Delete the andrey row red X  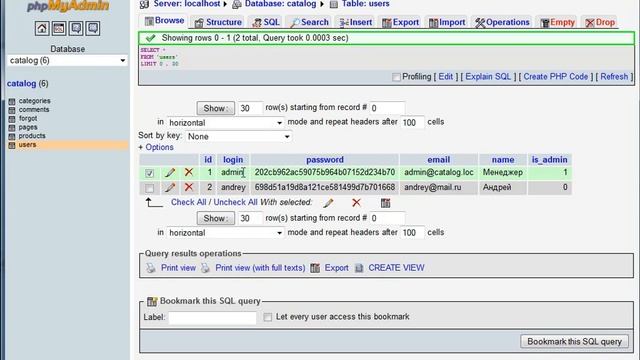pyautogui.click(x=189, y=187)
